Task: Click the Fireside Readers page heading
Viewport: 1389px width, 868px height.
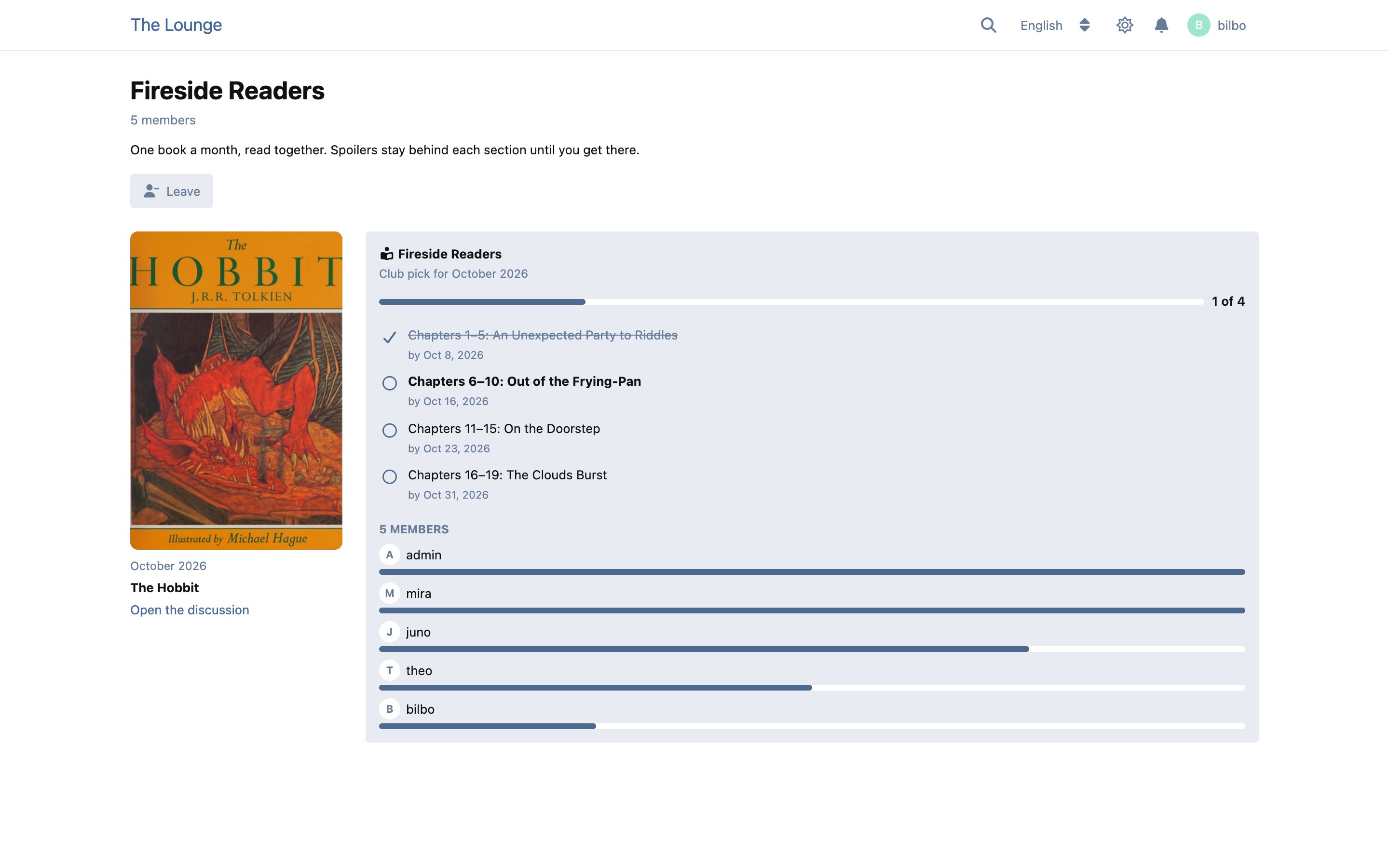Action: coord(227,91)
